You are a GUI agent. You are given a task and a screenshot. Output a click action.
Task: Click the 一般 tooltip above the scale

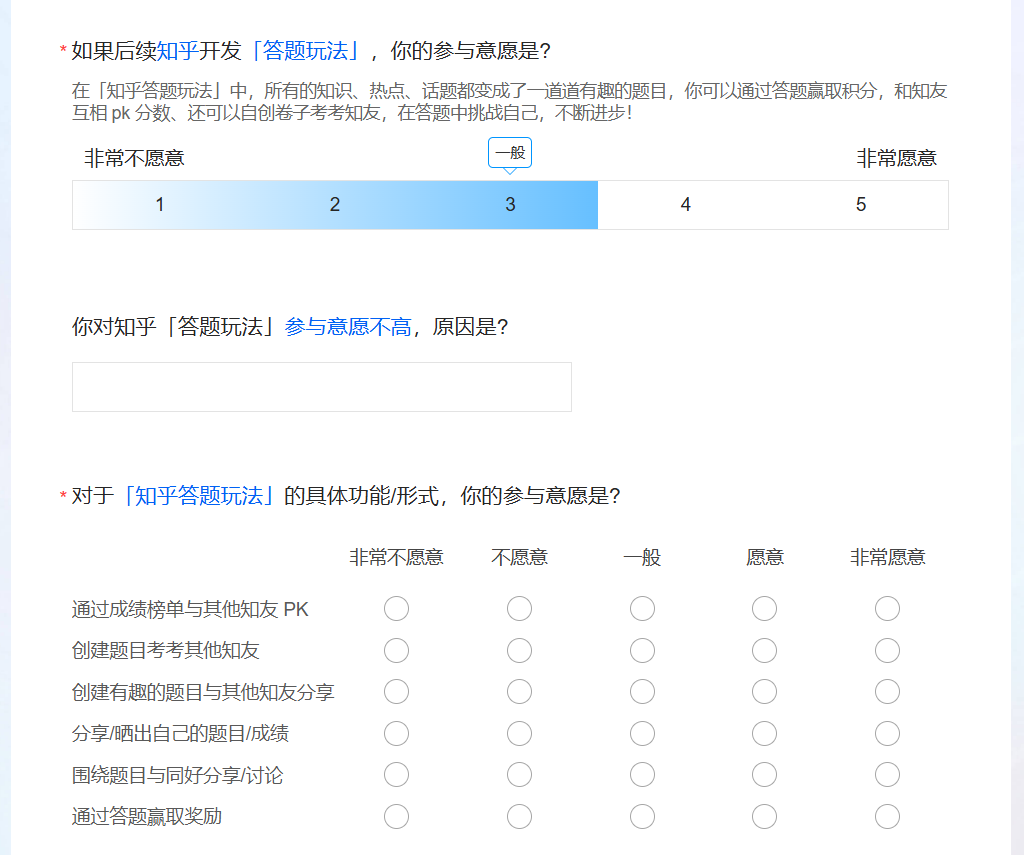coord(510,153)
